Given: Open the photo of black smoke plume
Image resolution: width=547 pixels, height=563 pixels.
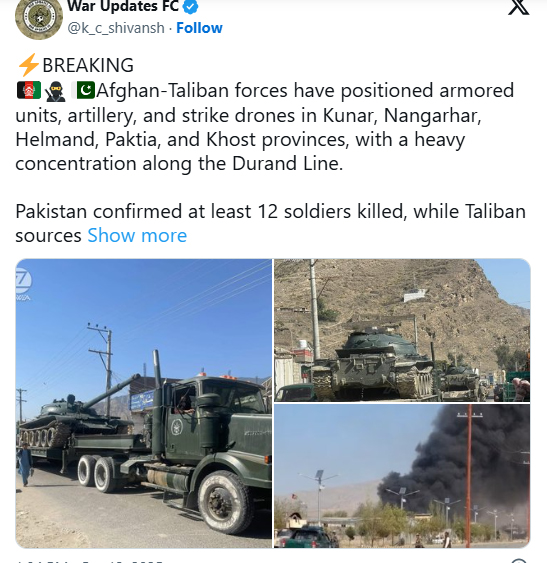Looking at the screenshot, I should [x=402, y=476].
